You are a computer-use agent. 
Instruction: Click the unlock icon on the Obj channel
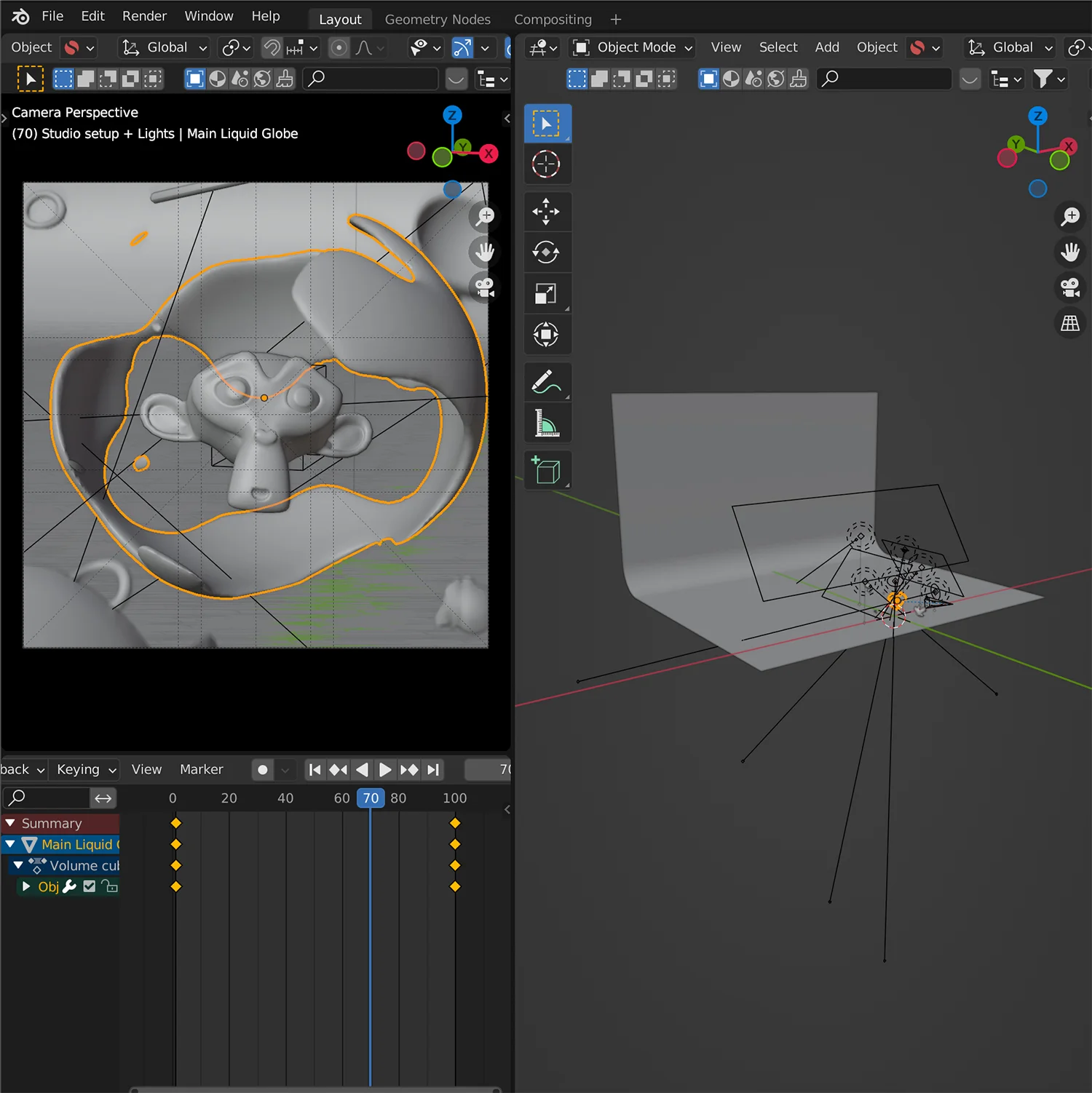(x=109, y=886)
